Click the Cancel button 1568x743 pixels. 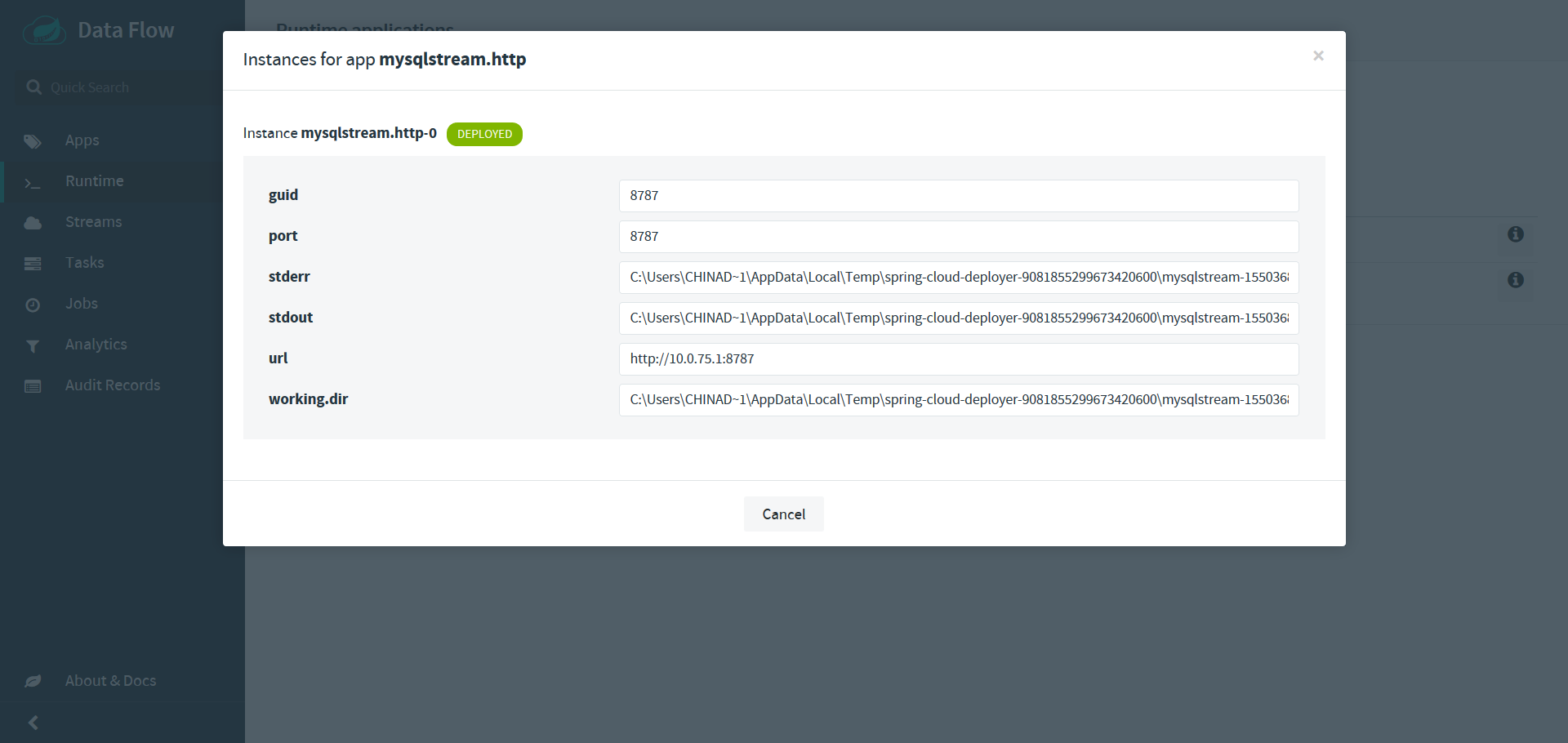(x=783, y=514)
